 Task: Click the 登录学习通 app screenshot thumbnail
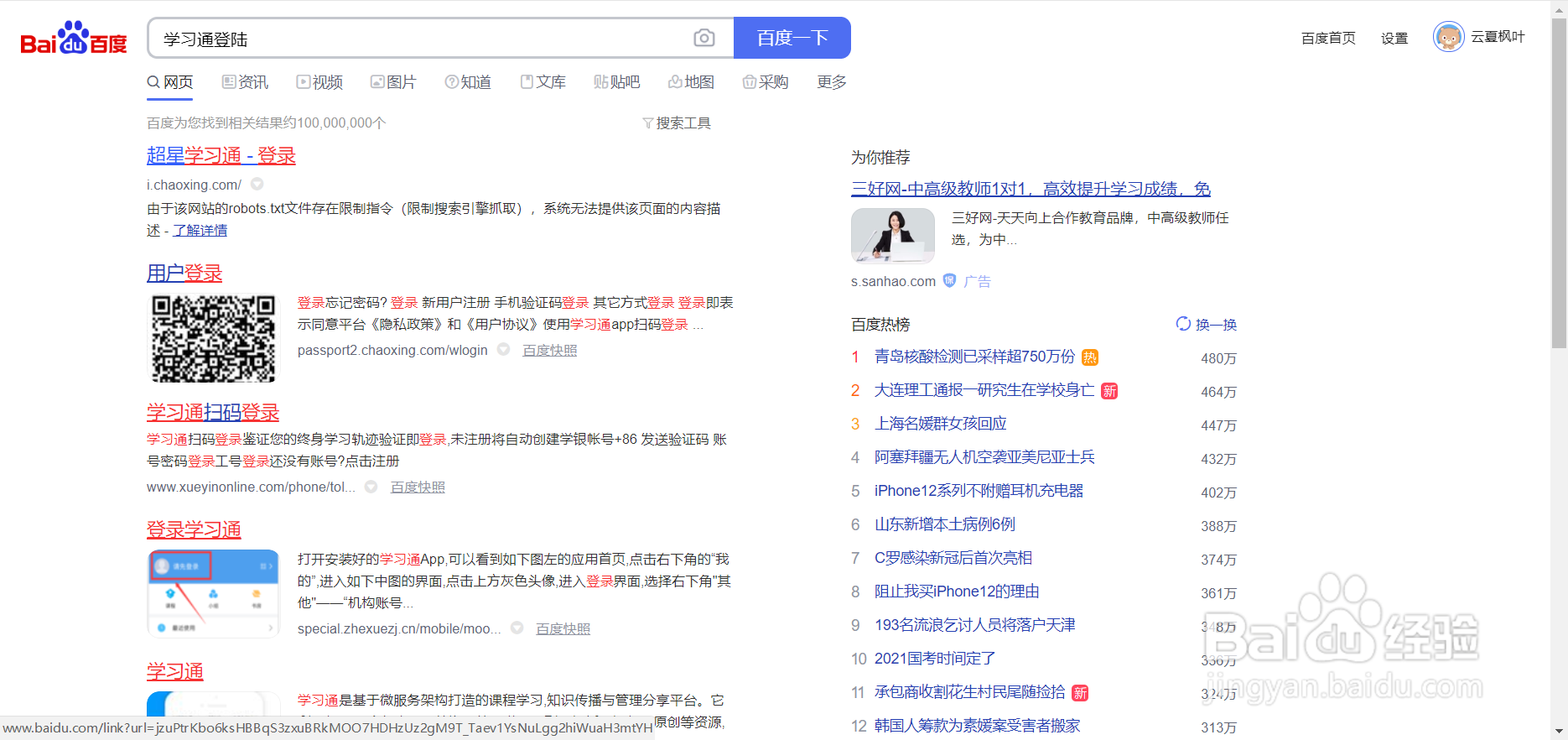coord(213,594)
